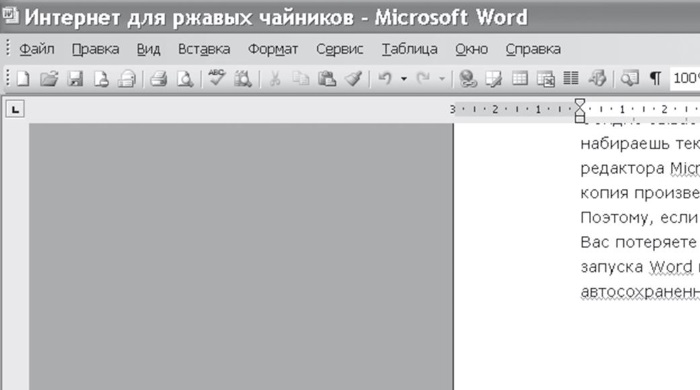Open the Правка menu

click(x=96, y=49)
